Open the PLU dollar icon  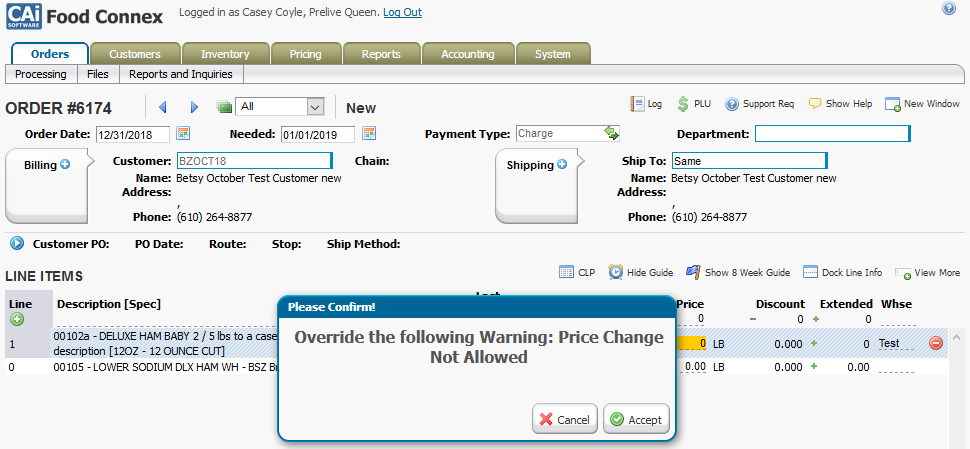tap(694, 104)
